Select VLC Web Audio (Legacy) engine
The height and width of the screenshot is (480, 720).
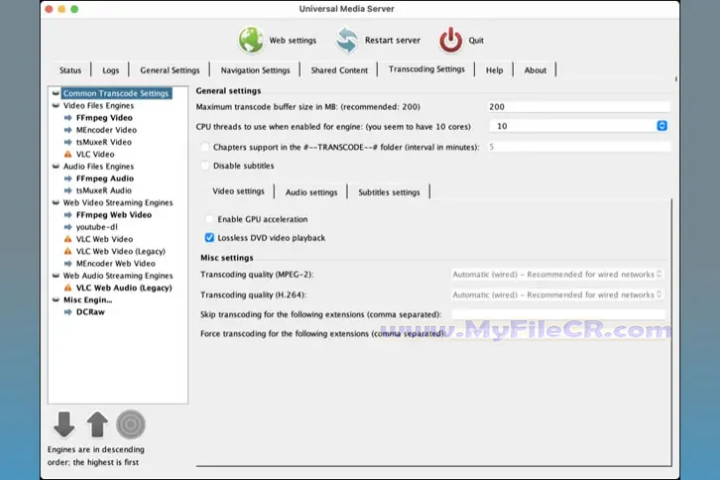(124, 288)
